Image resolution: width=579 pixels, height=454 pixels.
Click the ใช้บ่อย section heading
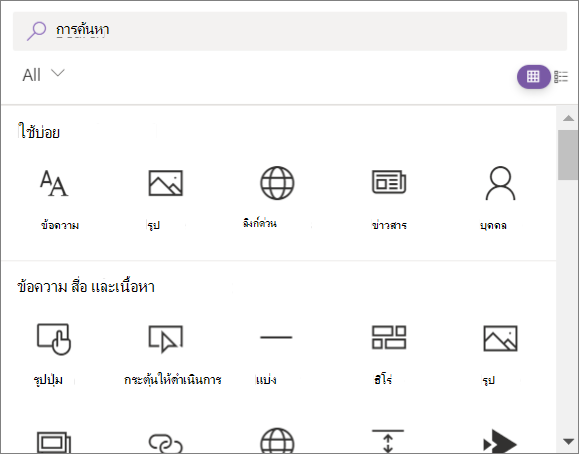click(39, 132)
